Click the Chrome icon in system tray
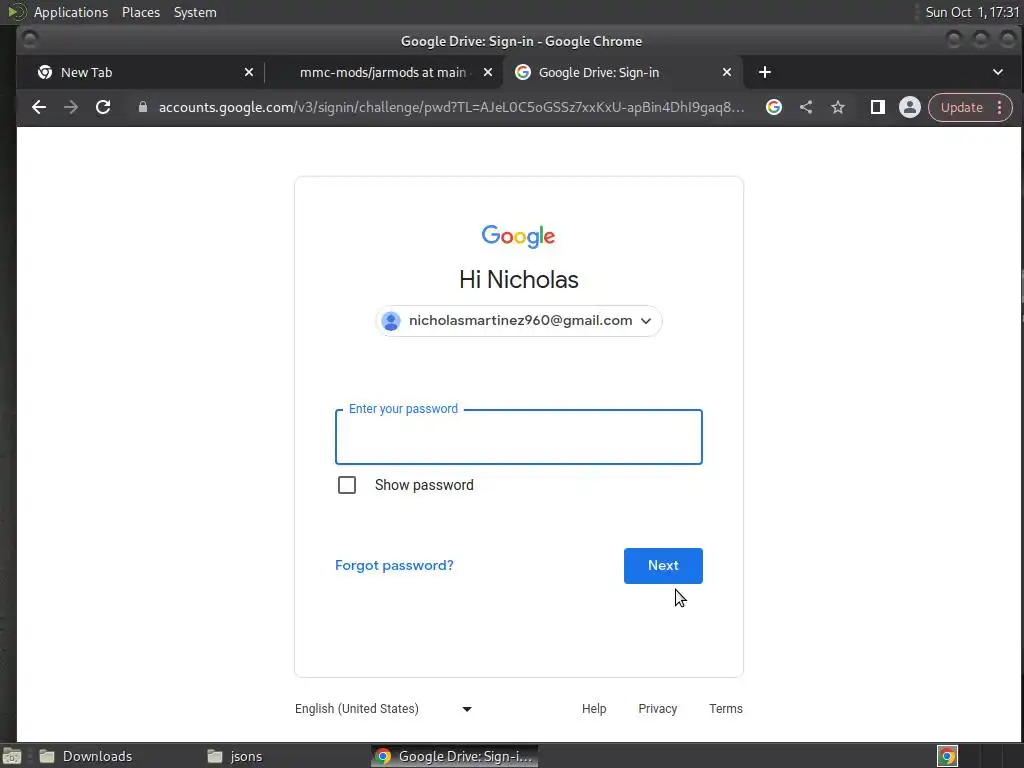The image size is (1024, 768). tap(947, 756)
